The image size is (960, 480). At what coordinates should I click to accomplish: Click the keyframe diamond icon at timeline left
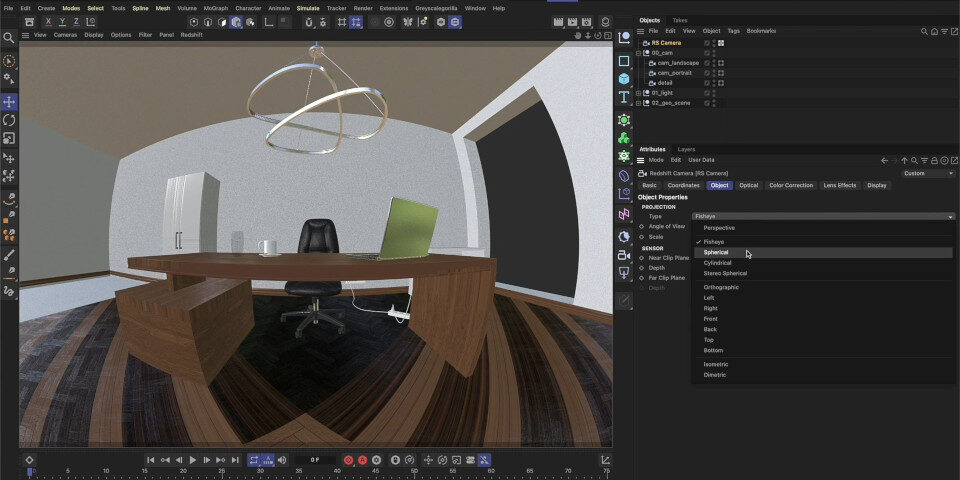pyautogui.click(x=29, y=460)
